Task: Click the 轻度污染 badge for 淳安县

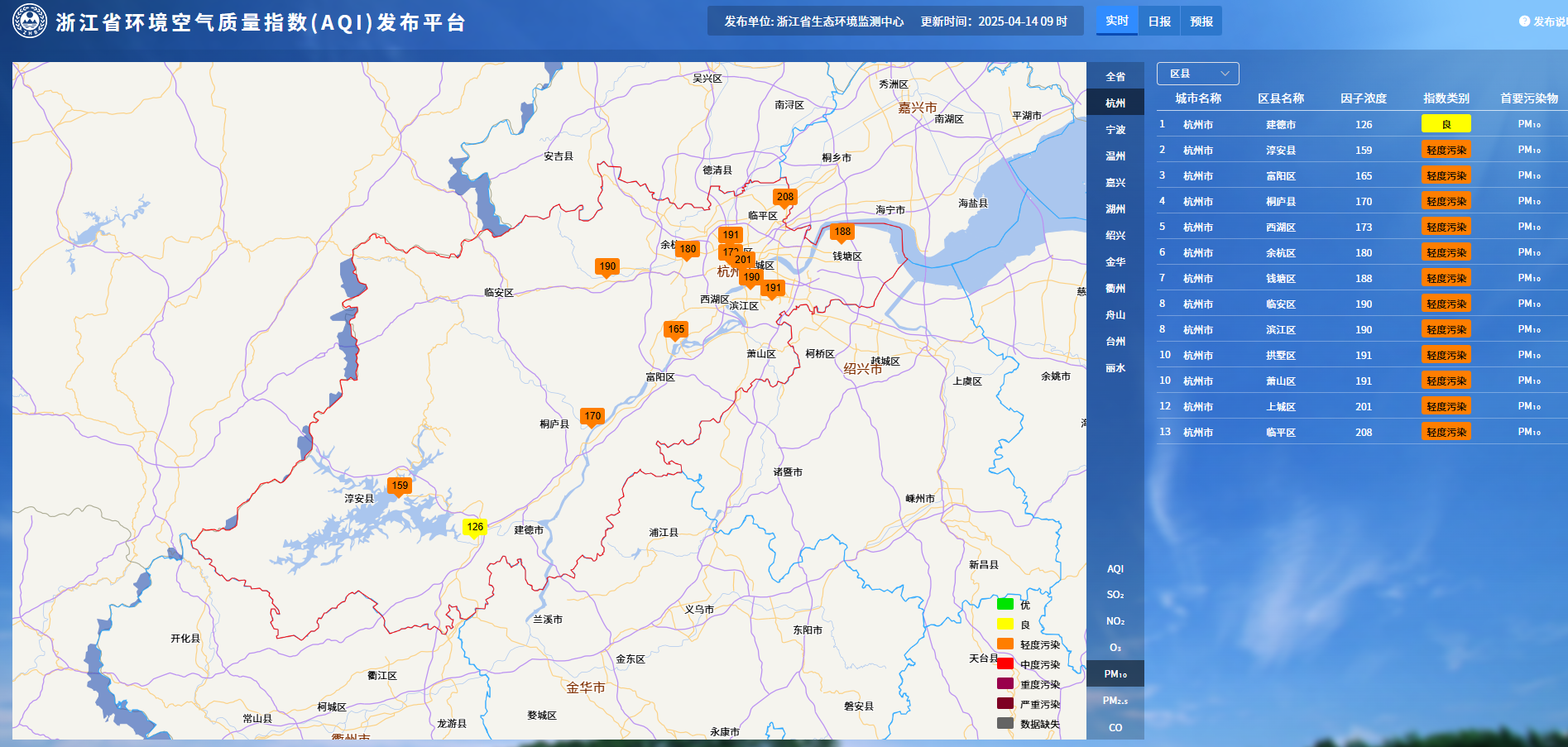Action: (x=1446, y=150)
